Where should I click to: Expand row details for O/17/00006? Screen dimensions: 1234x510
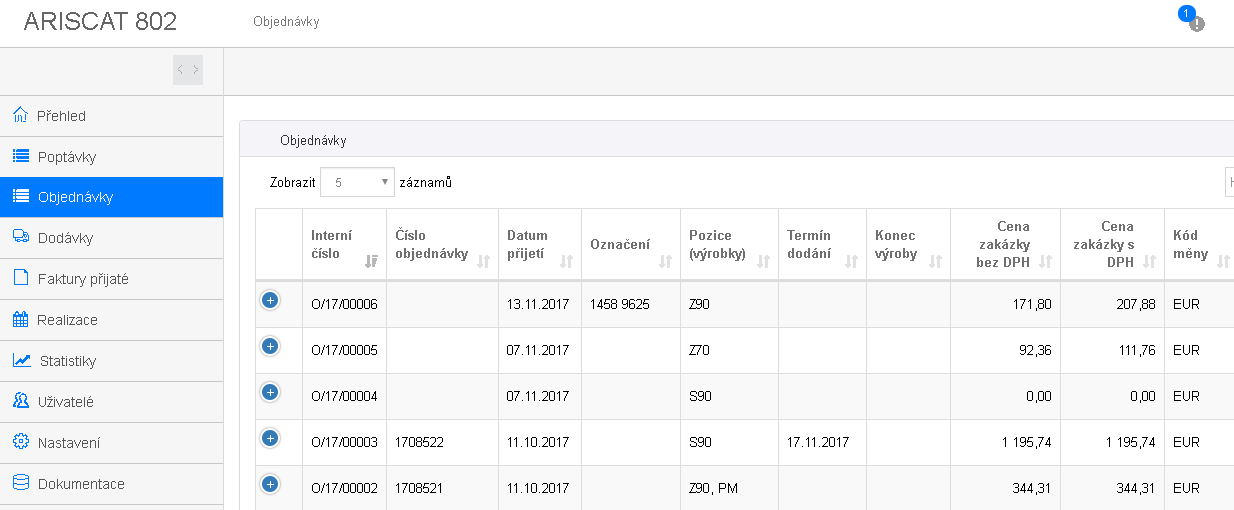pos(269,300)
